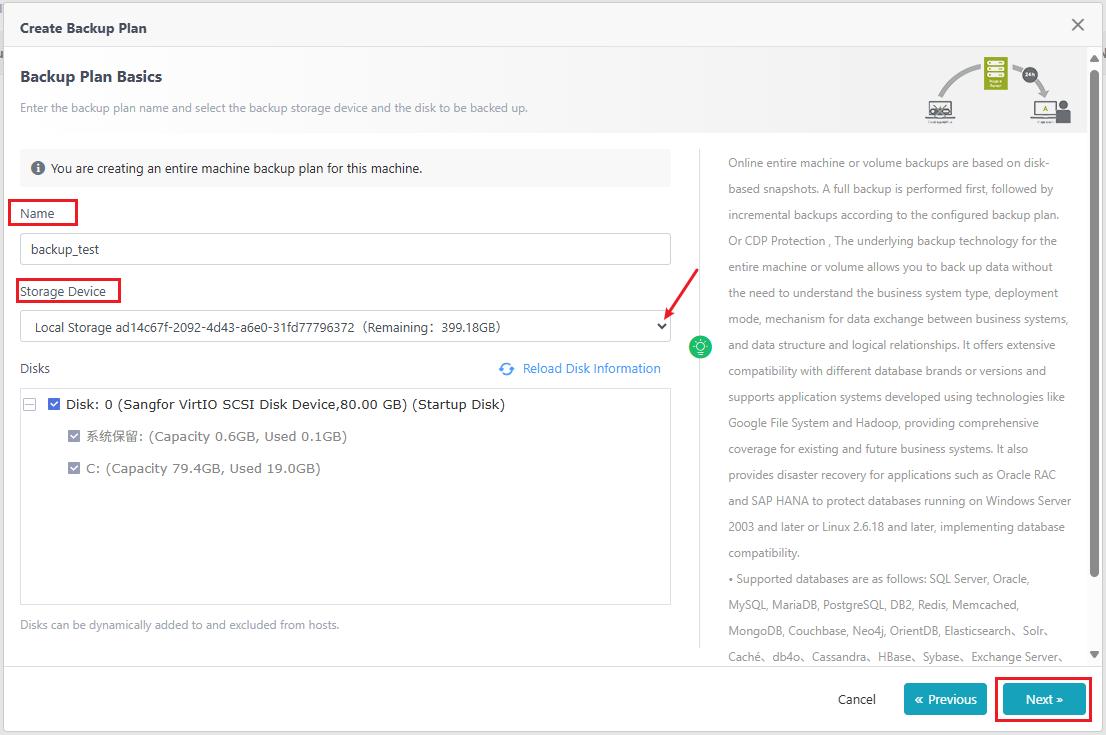The height and width of the screenshot is (735, 1106).
Task: Click the scrollbar up arrow on right
Action: (x=1094, y=58)
